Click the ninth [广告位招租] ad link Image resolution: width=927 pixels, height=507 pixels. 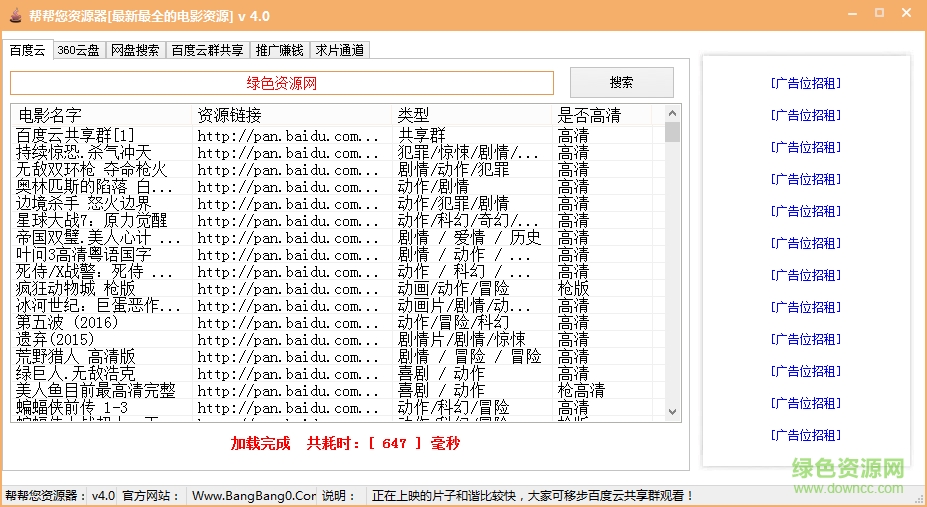[x=806, y=339]
